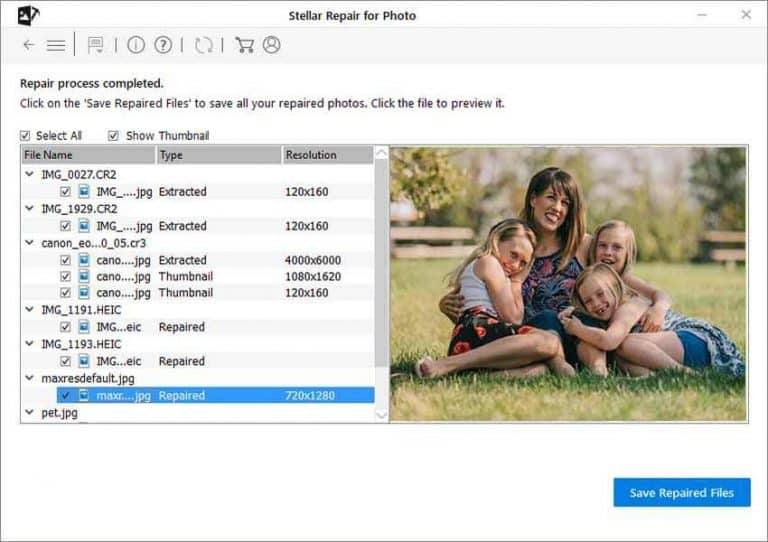Minimize the Stellar Repair window
This screenshot has height=542, width=768.
(702, 15)
